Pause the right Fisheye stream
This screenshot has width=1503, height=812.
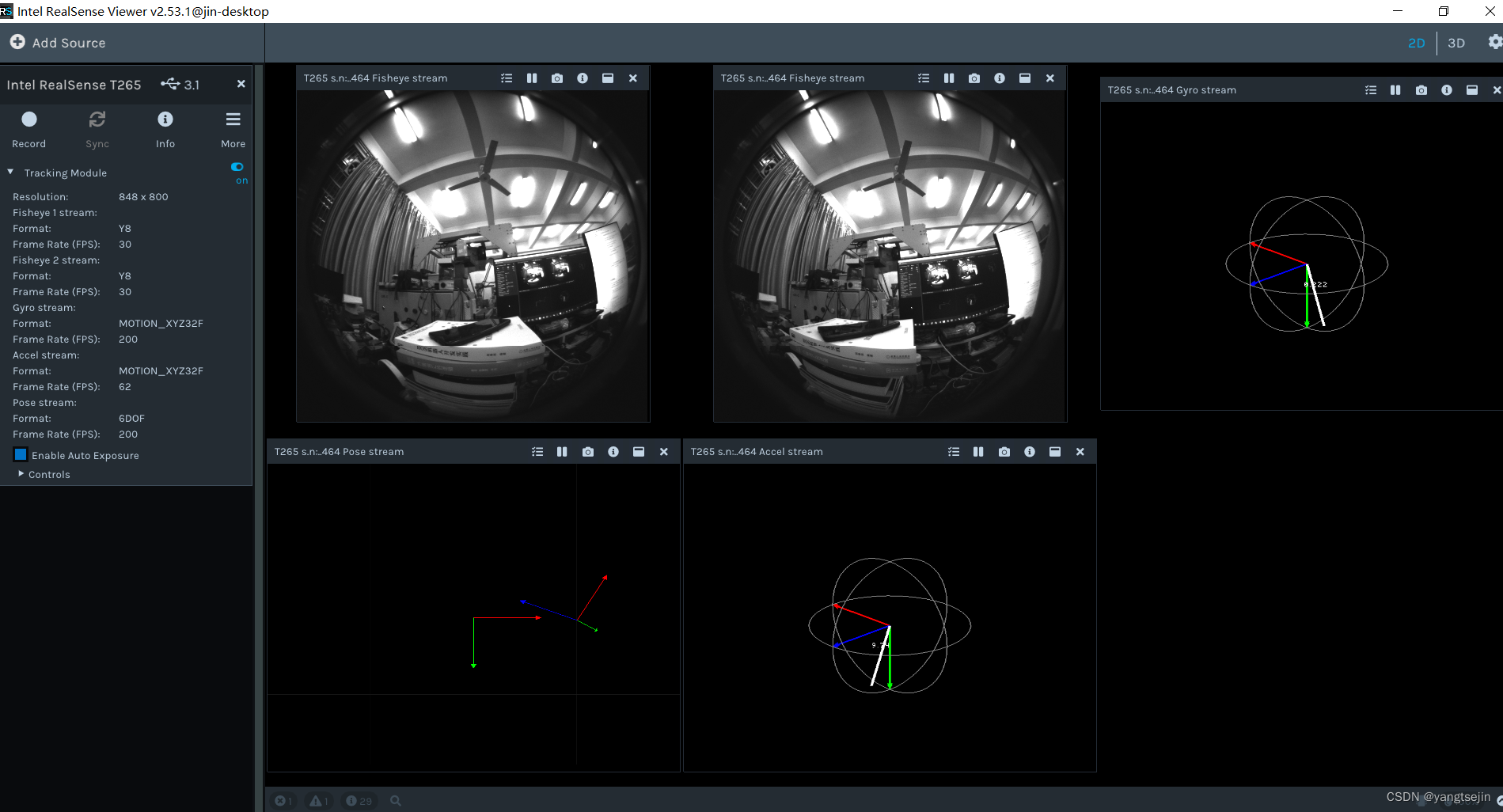click(949, 78)
